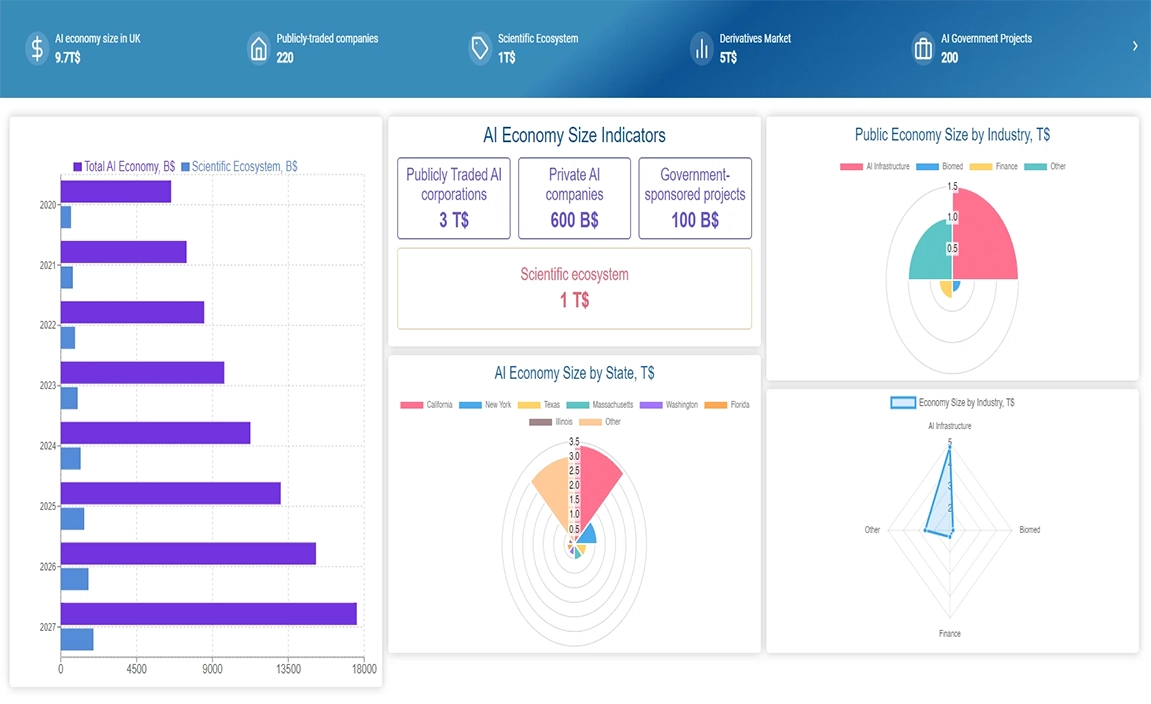Click the dollar sign icon for AI economy size
Viewport: 1151px width, 704px height.
(x=37, y=48)
